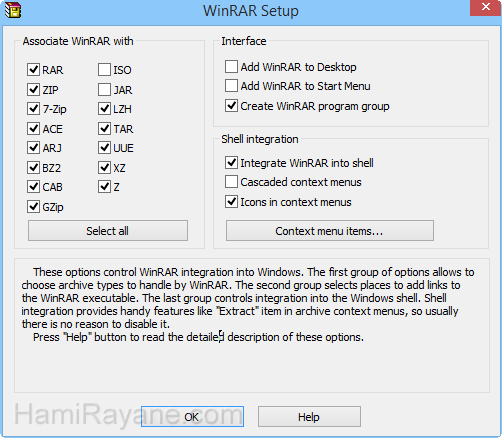Disable the UUE association checkbox
The height and width of the screenshot is (438, 502).
(104, 148)
